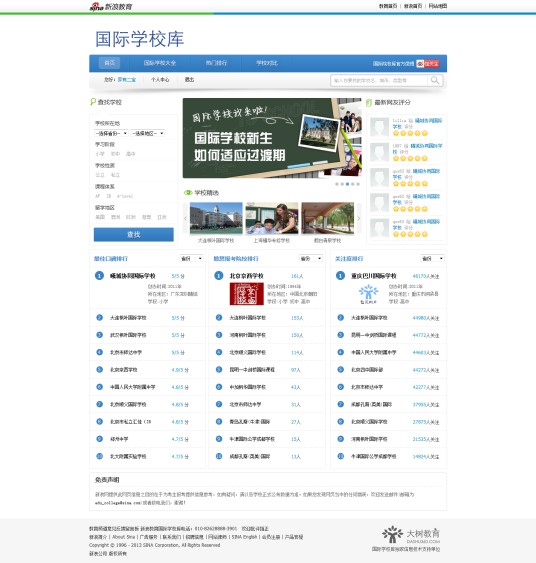Open the third featured thumbnail with corridor
The height and width of the screenshot is (563, 536).
click(327, 218)
